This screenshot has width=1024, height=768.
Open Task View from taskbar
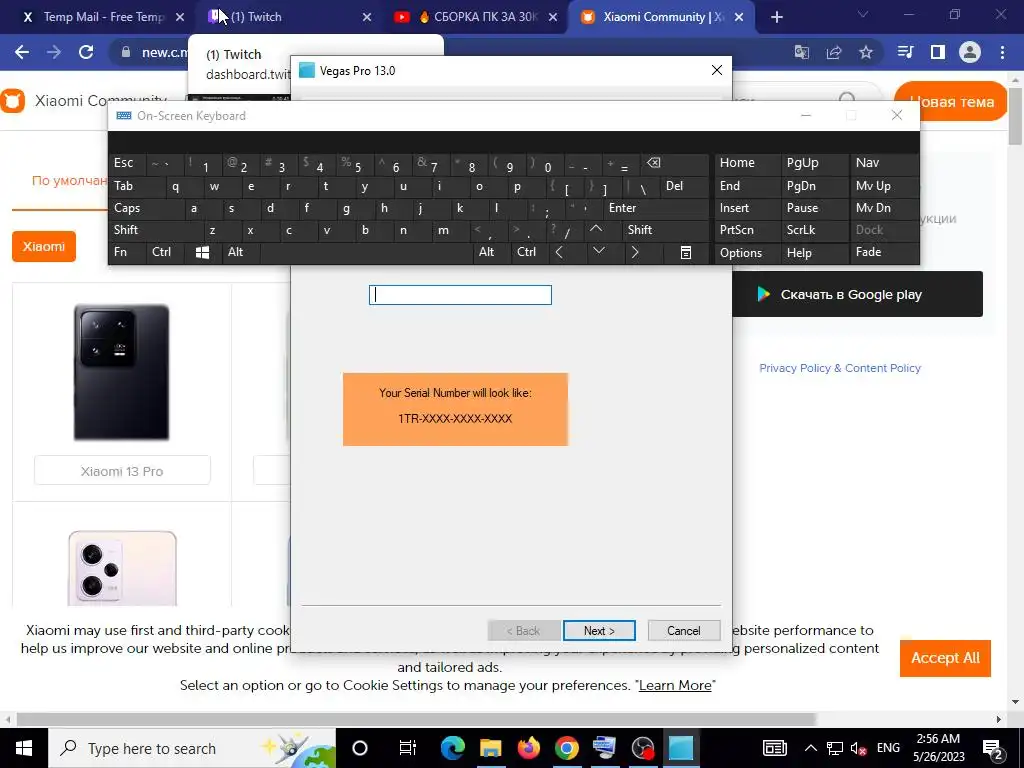(x=408, y=748)
